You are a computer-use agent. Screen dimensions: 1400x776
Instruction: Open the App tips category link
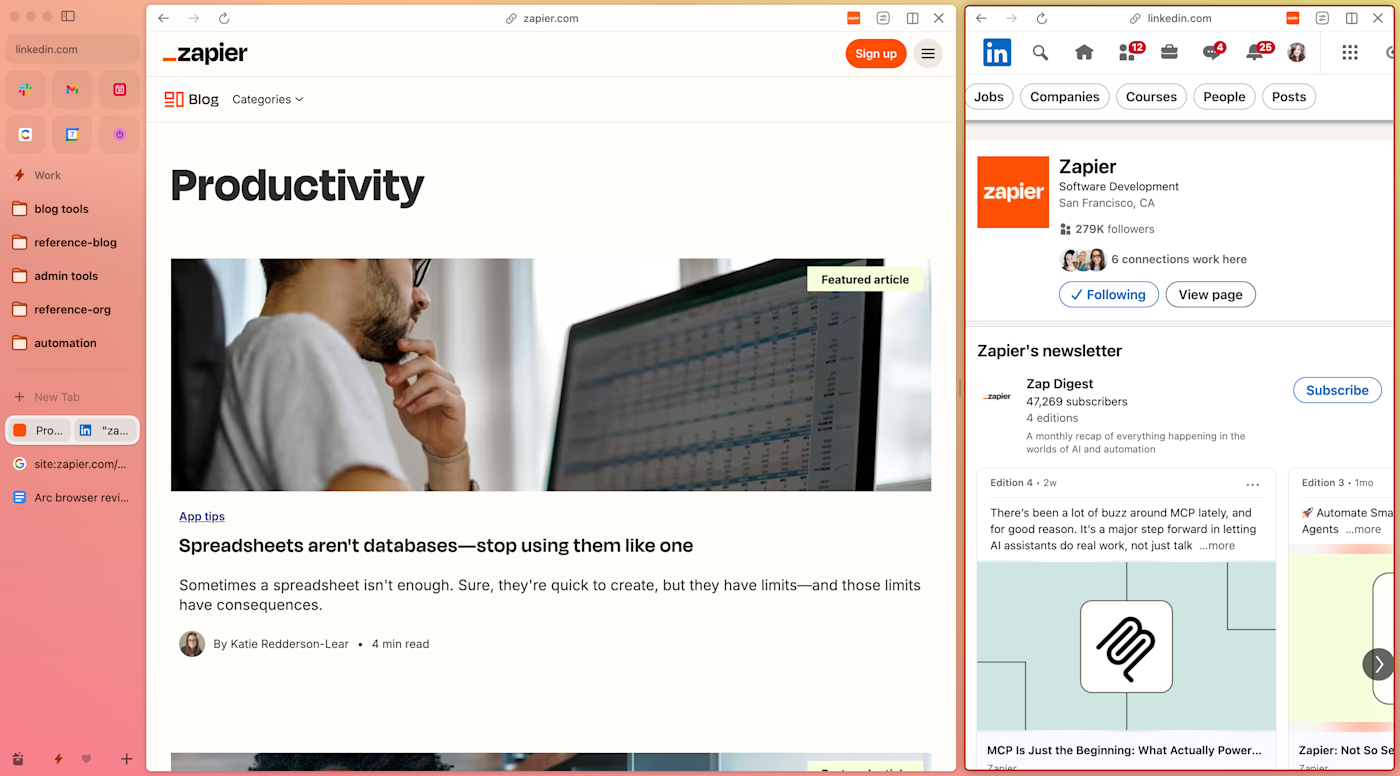(202, 516)
